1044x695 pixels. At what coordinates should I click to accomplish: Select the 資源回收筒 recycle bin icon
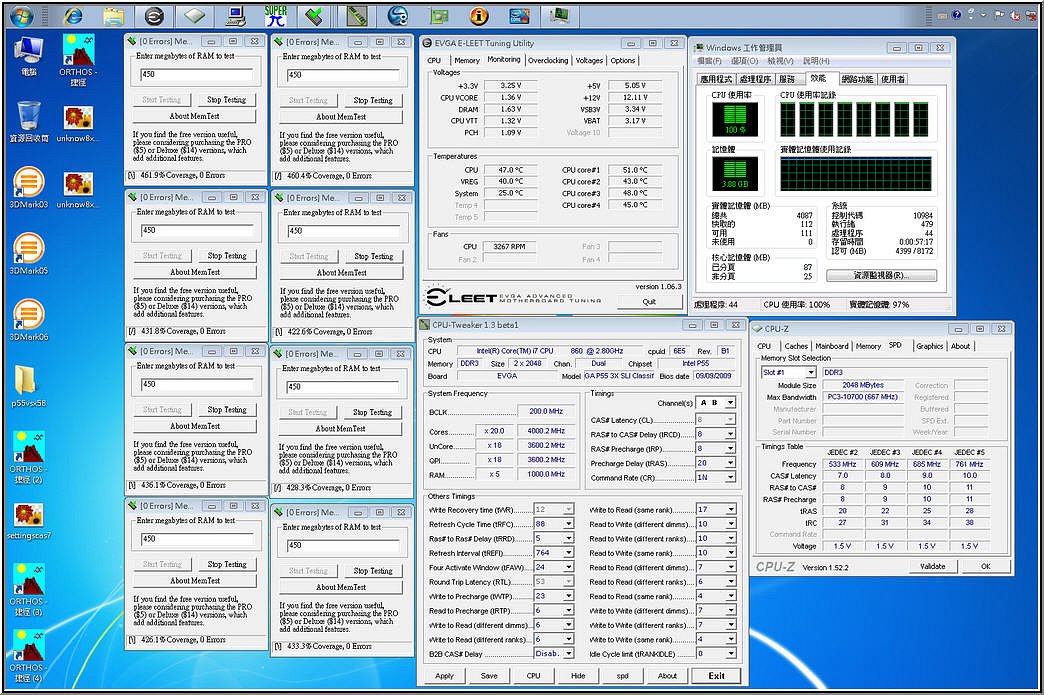pyautogui.click(x=29, y=121)
